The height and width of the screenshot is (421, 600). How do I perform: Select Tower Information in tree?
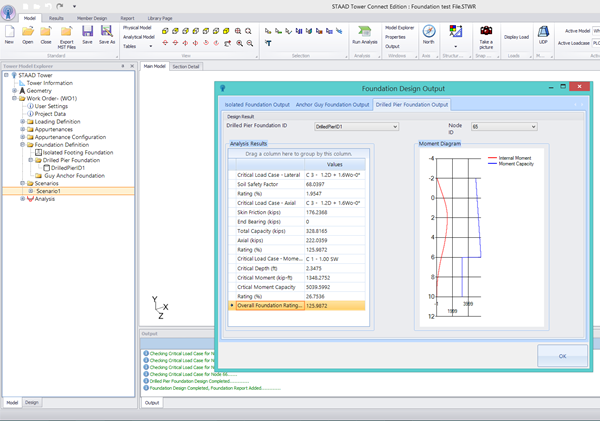point(49,83)
